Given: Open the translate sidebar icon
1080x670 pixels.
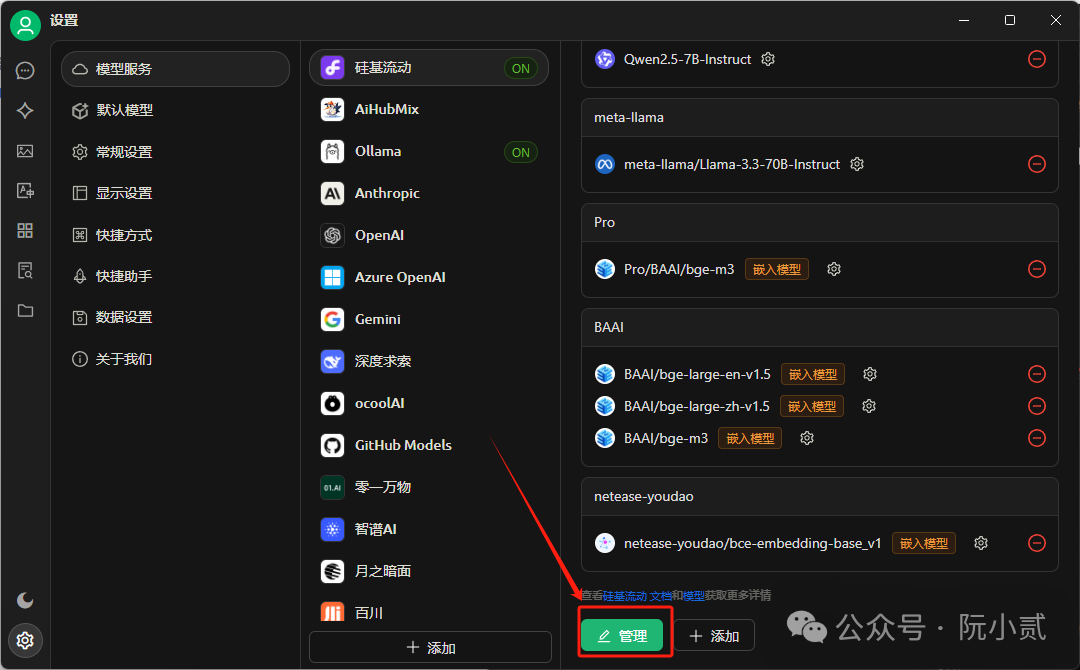Looking at the screenshot, I should (25, 191).
